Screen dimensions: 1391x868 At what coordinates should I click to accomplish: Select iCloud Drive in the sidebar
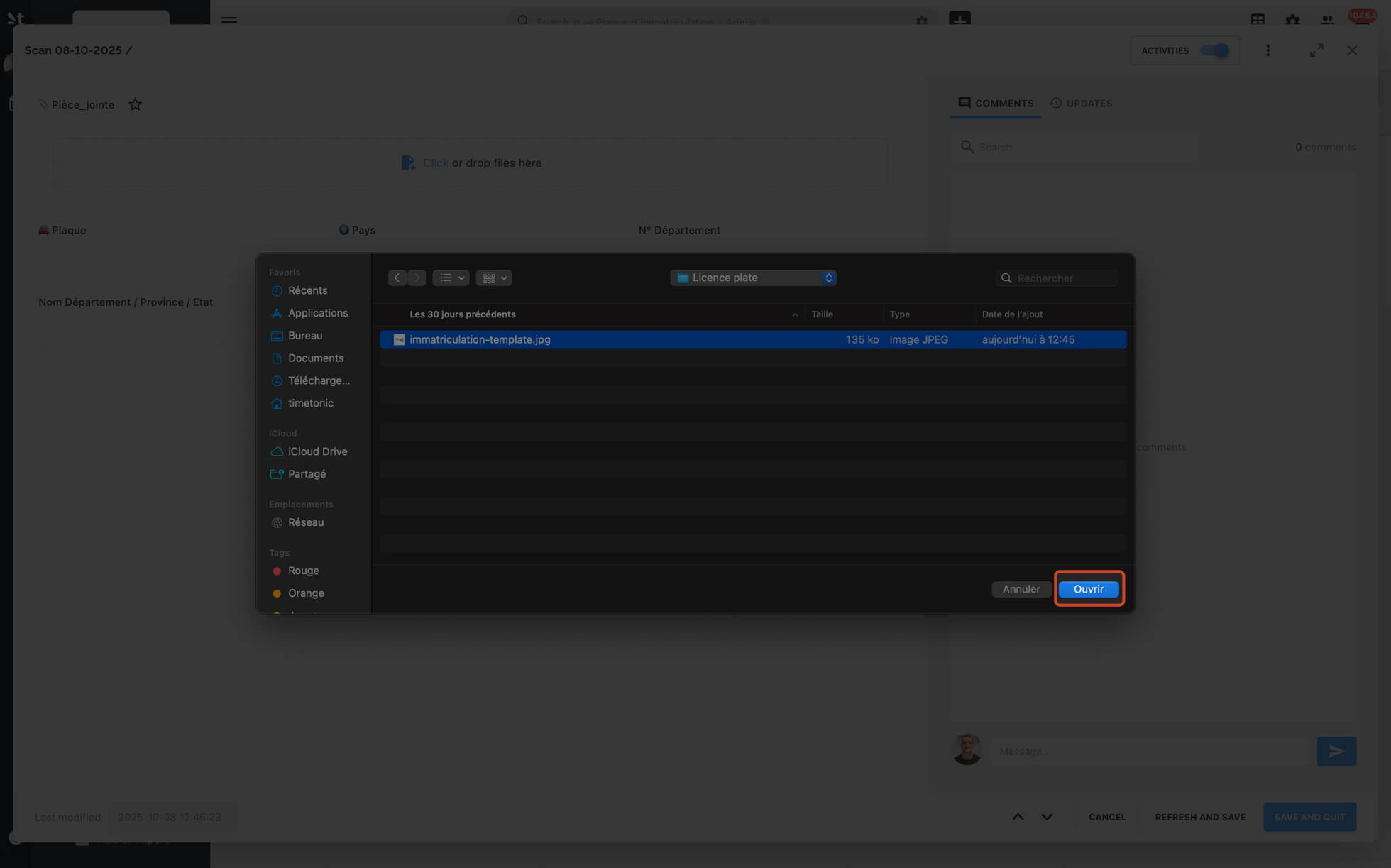click(317, 451)
